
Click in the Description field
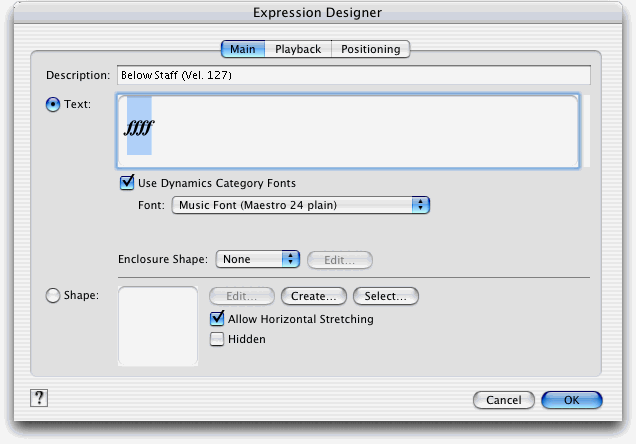click(x=354, y=75)
